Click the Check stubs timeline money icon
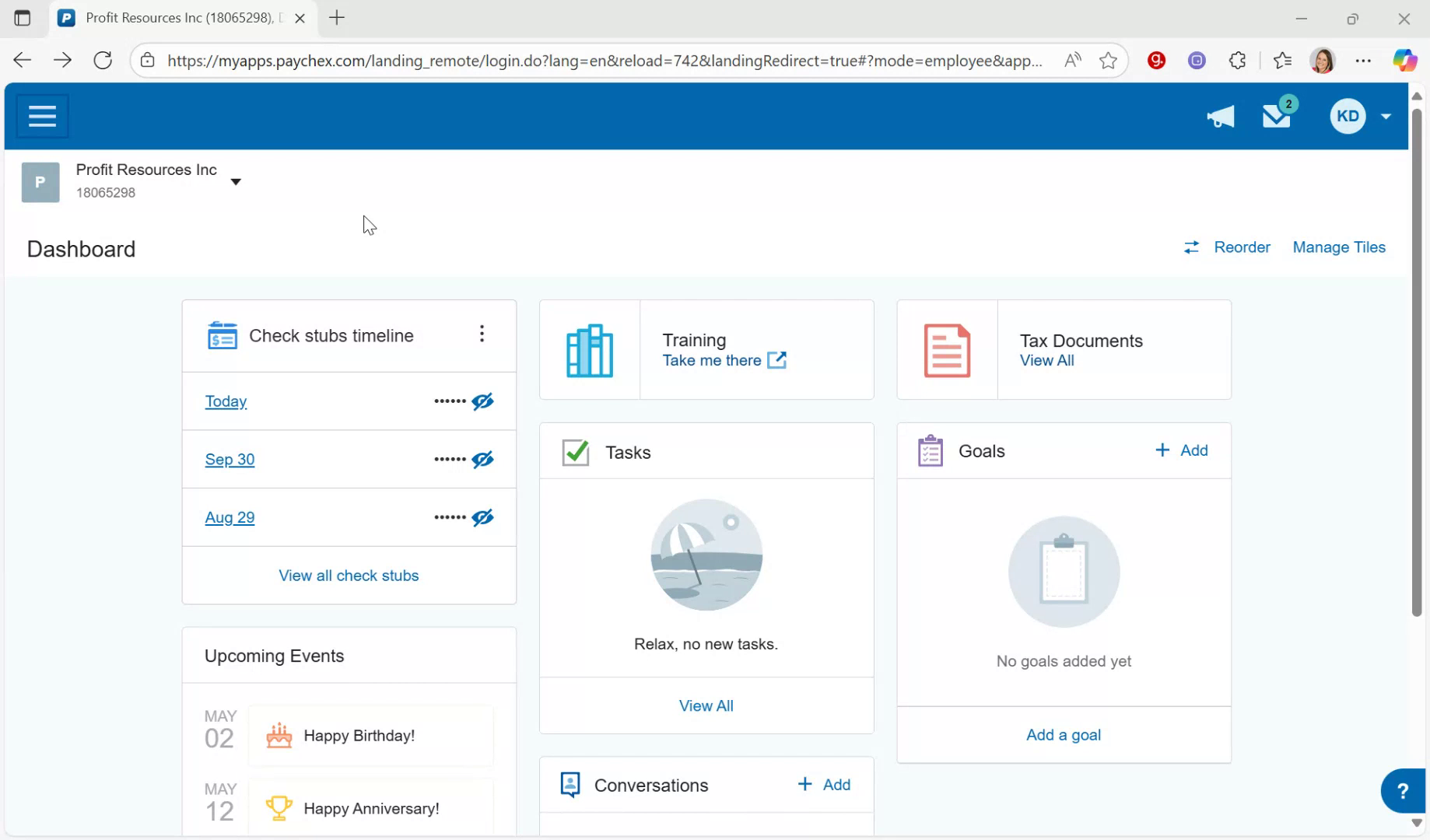 click(x=222, y=335)
